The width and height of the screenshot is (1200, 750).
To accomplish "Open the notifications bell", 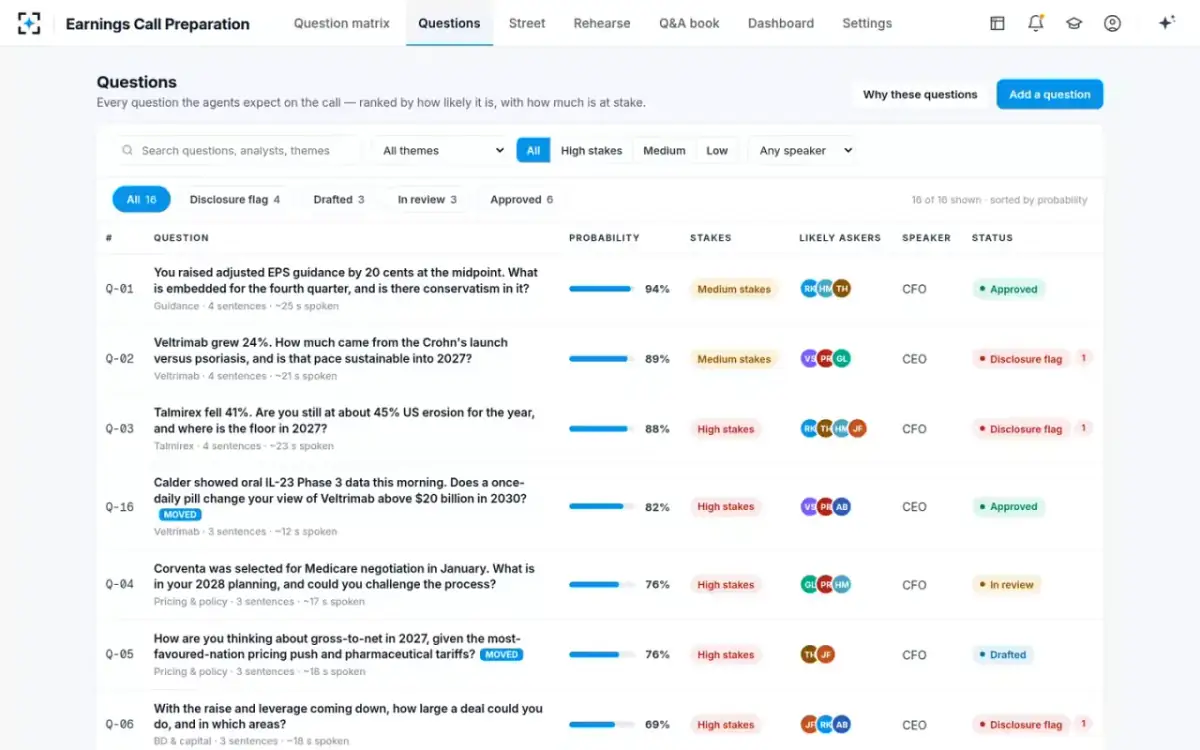I will pyautogui.click(x=1036, y=23).
